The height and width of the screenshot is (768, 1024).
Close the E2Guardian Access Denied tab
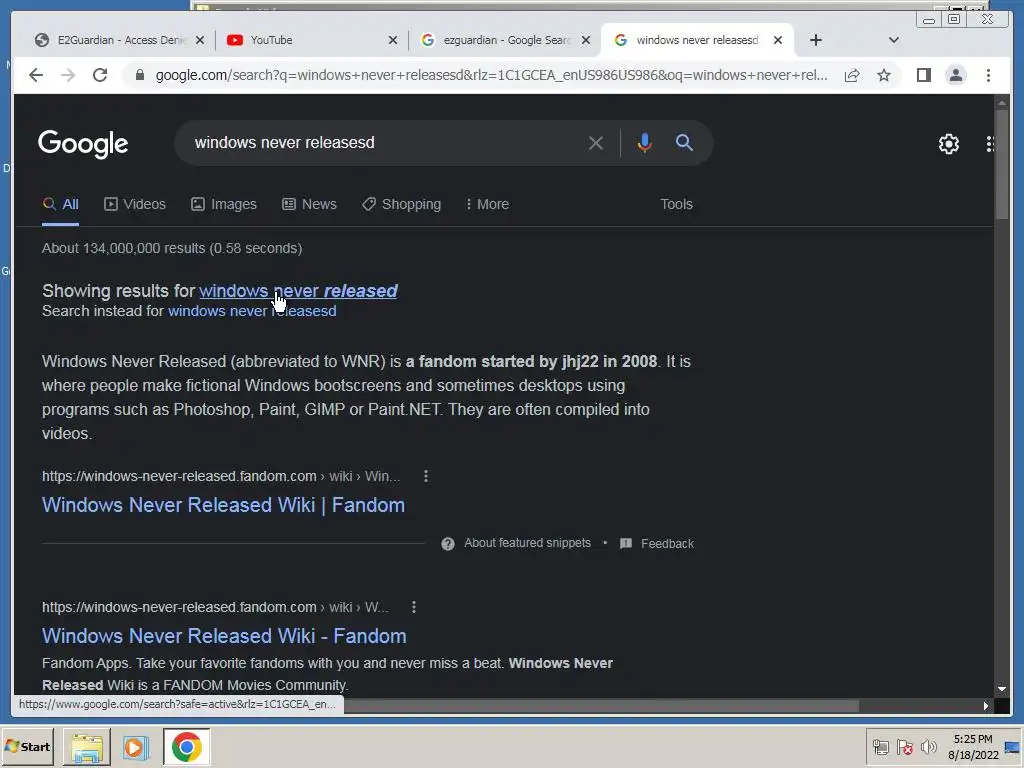200,40
